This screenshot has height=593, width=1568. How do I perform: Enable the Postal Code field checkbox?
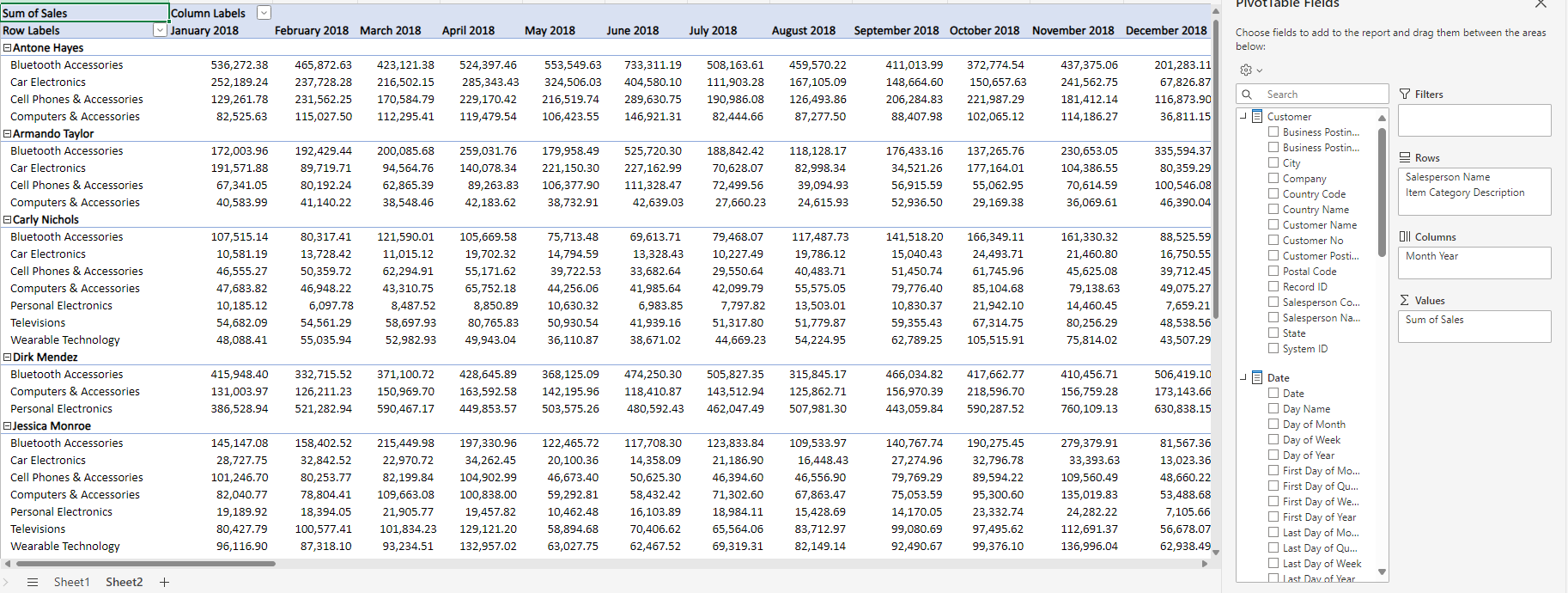pyautogui.click(x=1273, y=271)
